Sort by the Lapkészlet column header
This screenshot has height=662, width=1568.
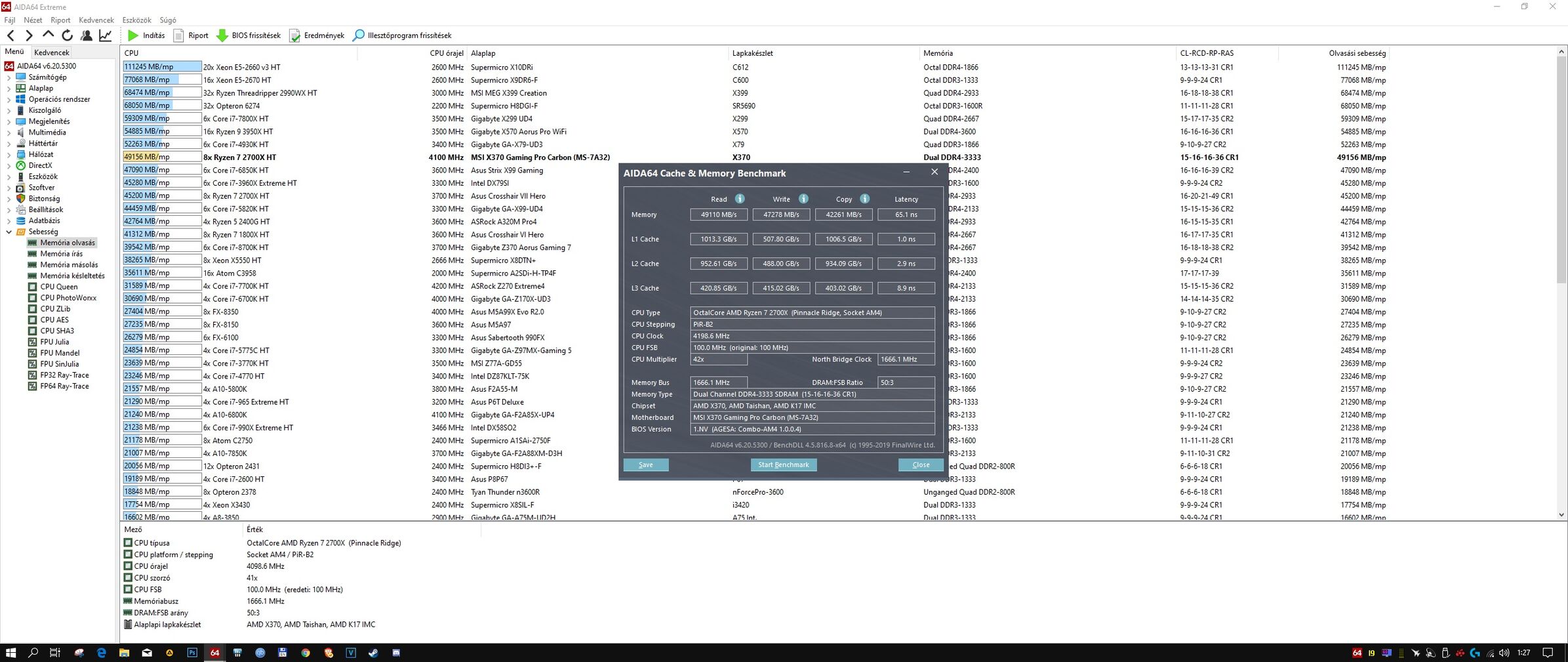click(x=824, y=53)
